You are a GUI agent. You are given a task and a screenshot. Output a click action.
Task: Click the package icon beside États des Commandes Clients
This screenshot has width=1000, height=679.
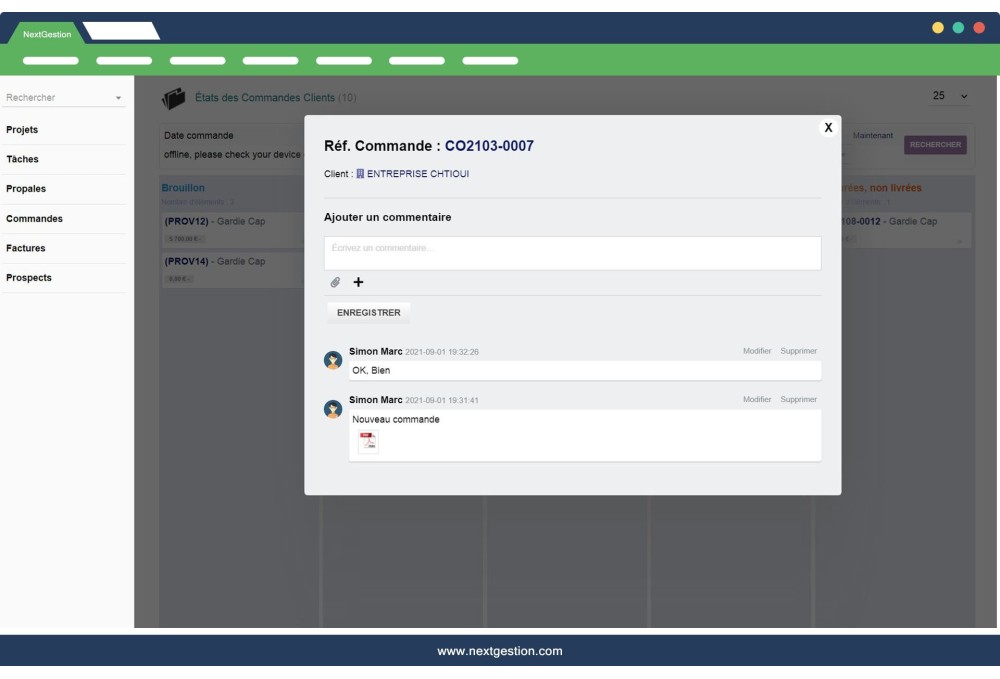tap(174, 95)
